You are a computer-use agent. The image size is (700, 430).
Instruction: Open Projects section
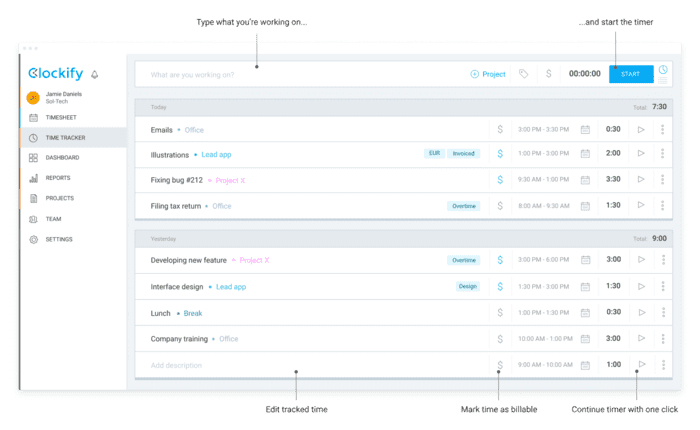59,198
